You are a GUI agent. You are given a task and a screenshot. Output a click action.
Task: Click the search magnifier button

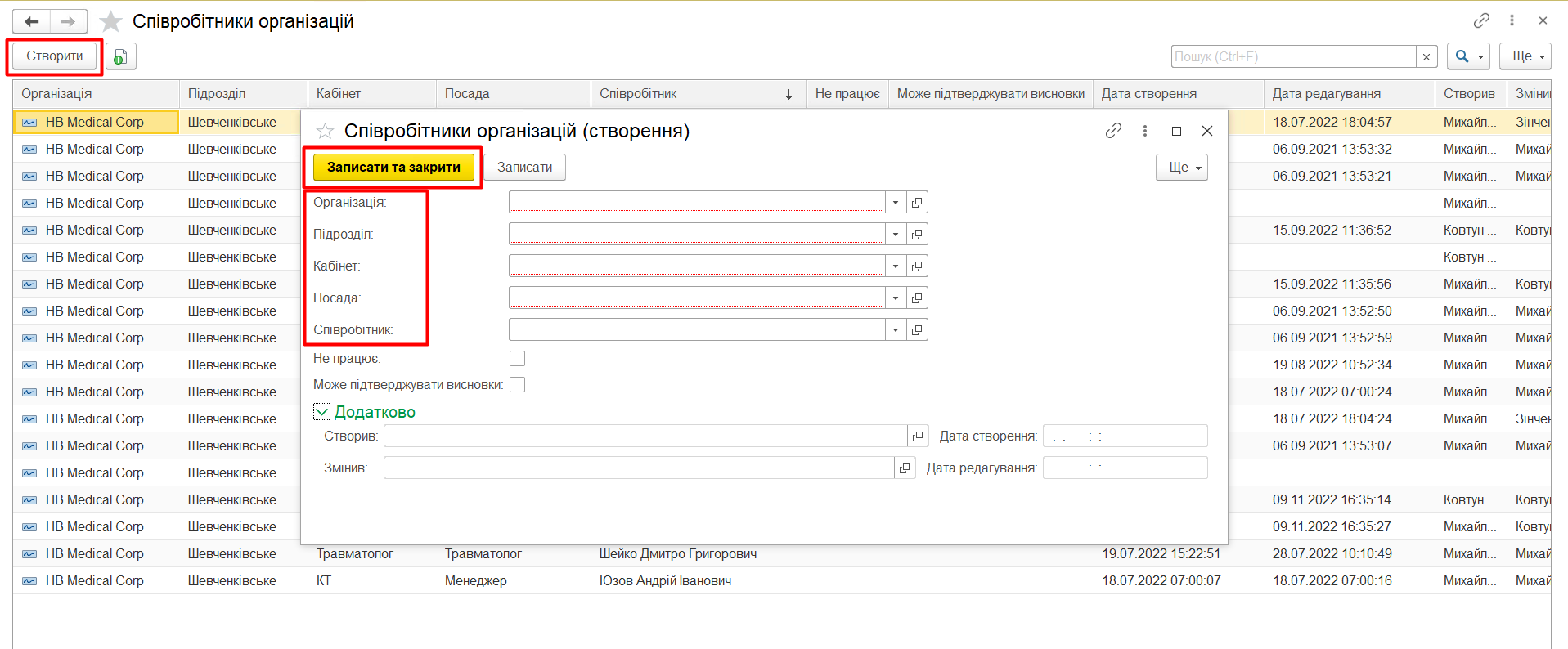point(1467,56)
